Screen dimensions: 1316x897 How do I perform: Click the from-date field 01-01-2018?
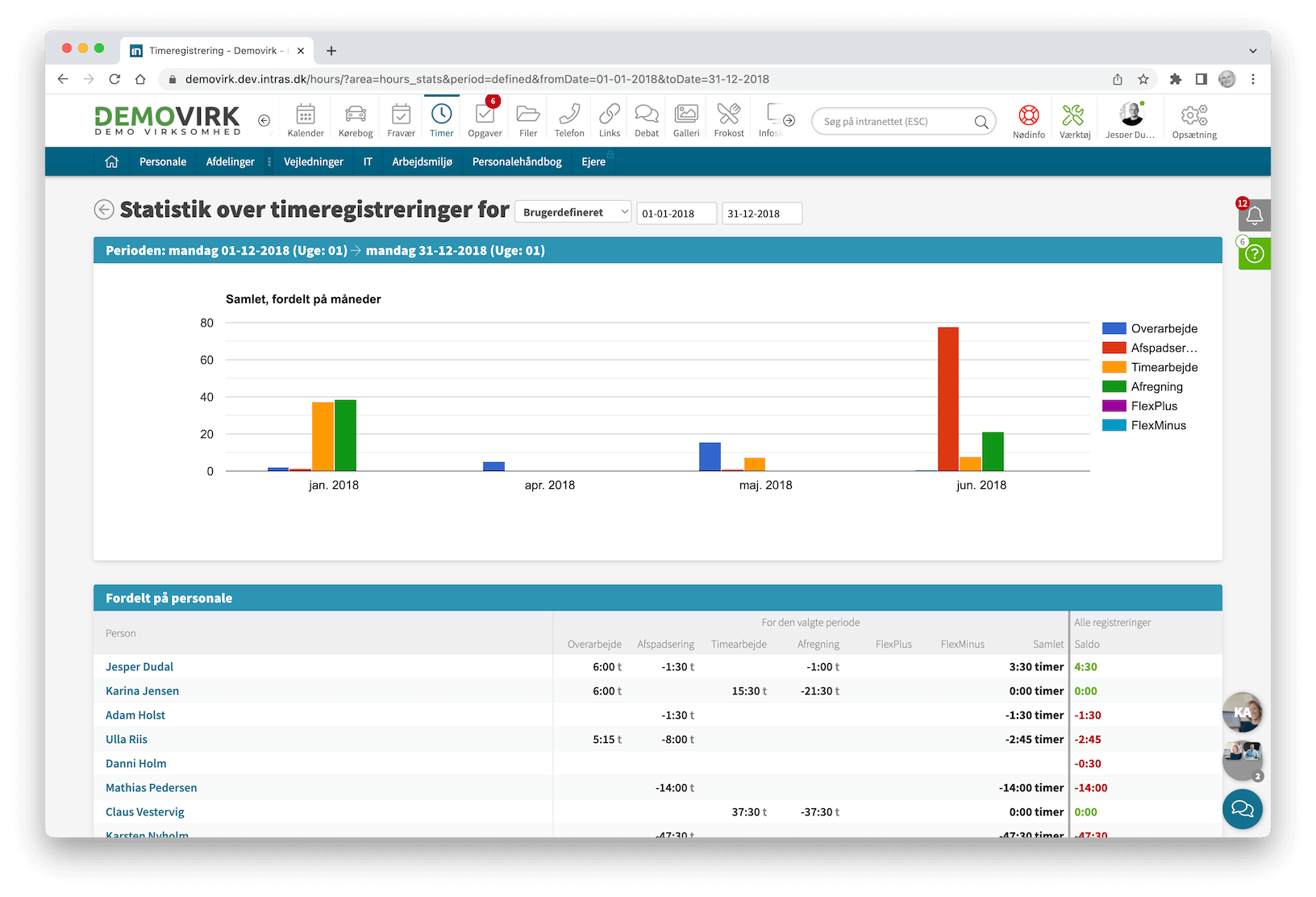pos(676,213)
